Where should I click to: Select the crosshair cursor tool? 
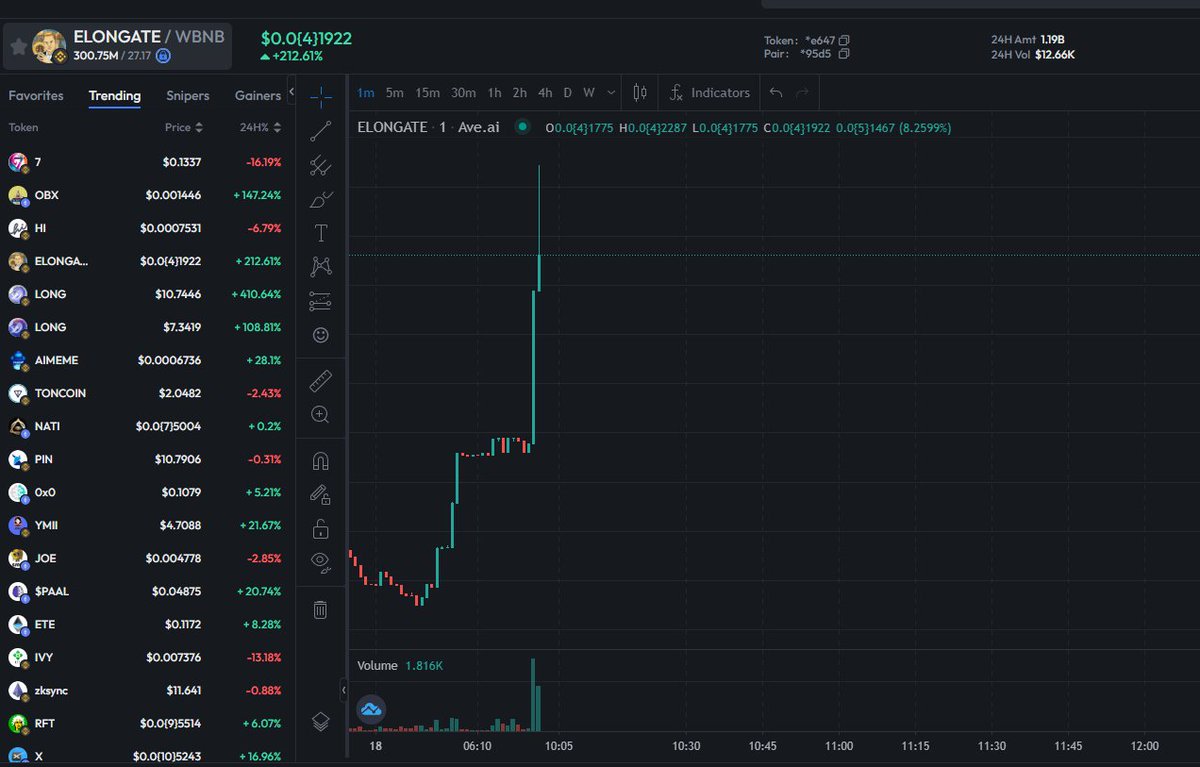(321, 96)
